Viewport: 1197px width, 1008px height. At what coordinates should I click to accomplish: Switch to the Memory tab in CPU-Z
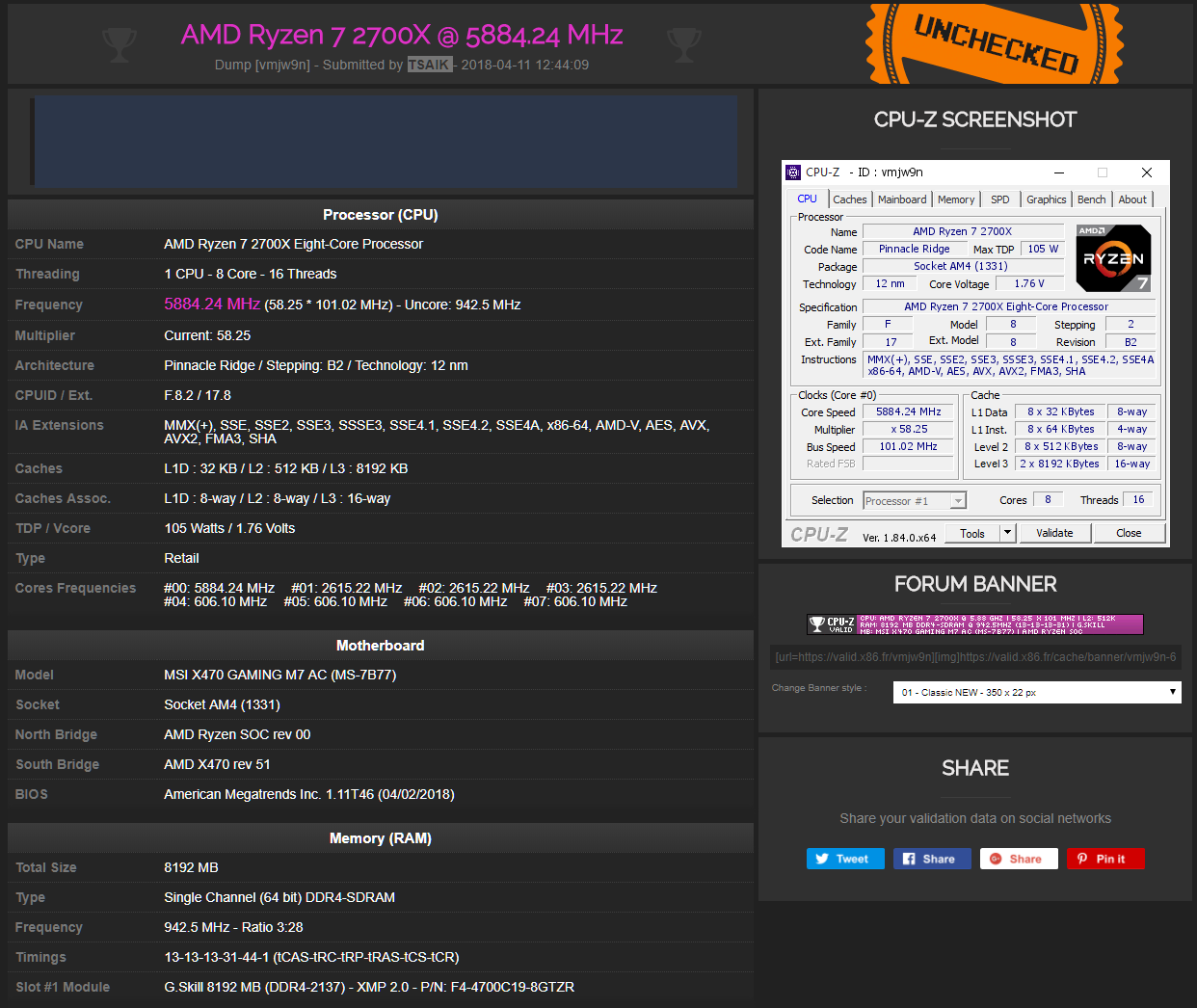click(955, 199)
